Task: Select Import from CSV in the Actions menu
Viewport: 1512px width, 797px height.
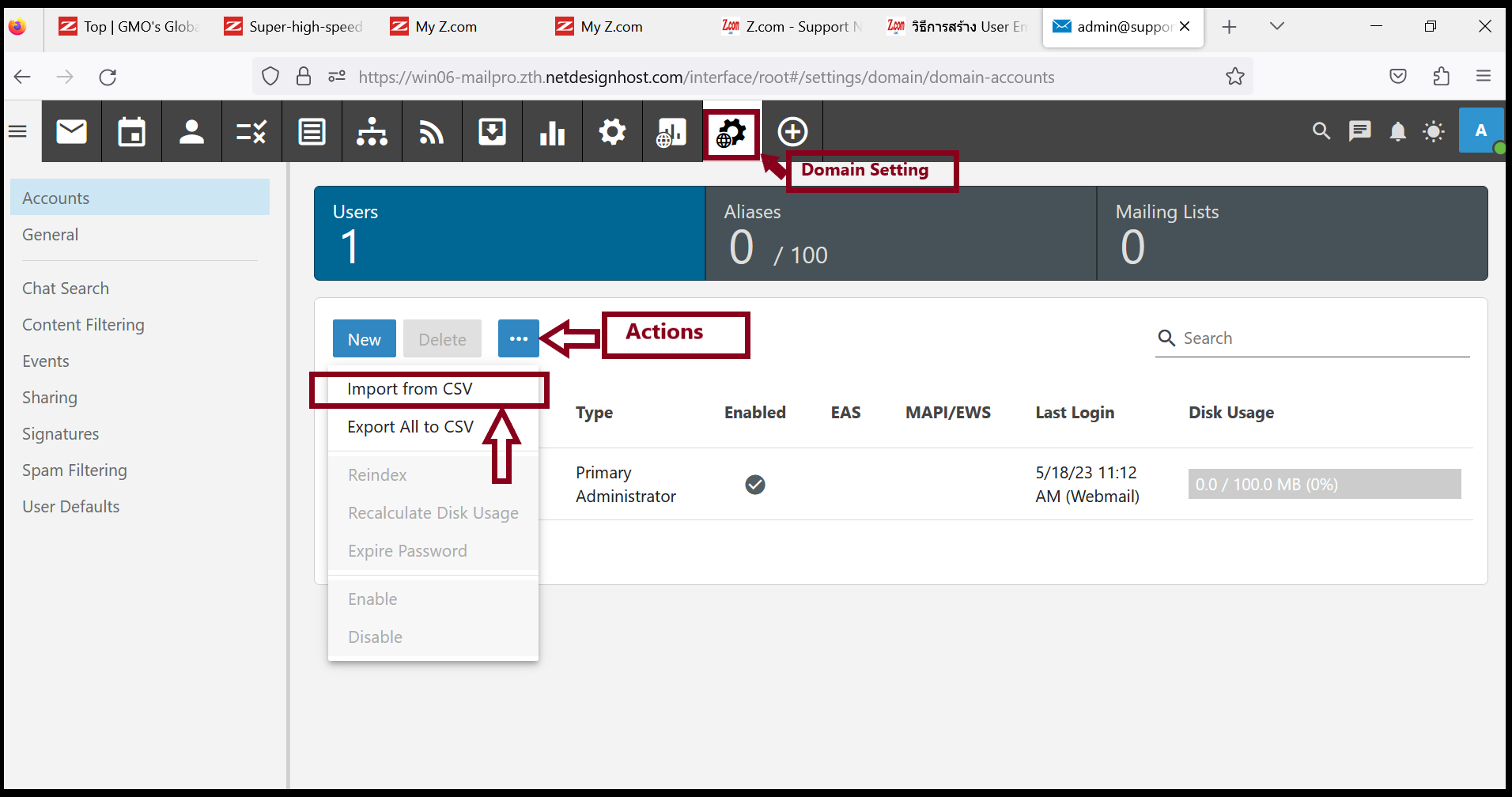Action: click(409, 388)
